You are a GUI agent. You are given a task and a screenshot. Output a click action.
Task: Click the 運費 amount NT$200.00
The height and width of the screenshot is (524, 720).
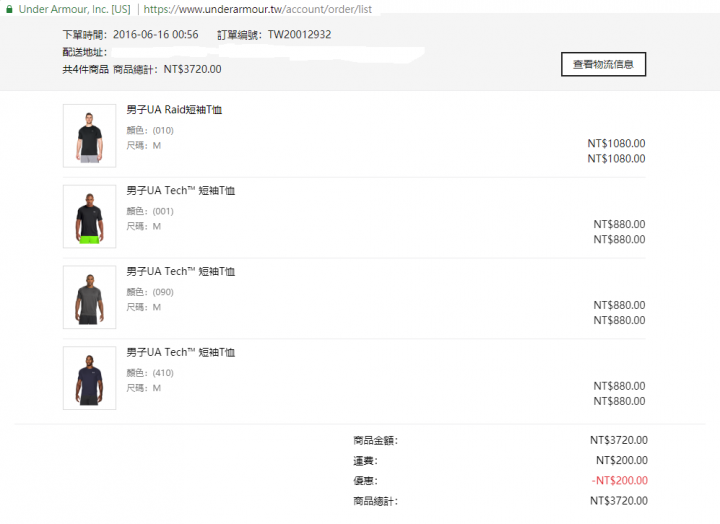[622, 461]
